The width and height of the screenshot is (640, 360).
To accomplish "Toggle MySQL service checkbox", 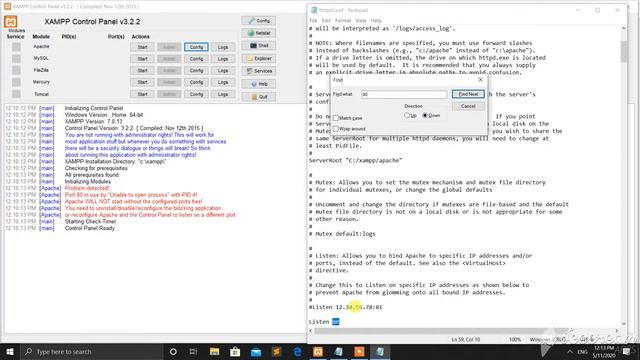I will (x=16, y=59).
